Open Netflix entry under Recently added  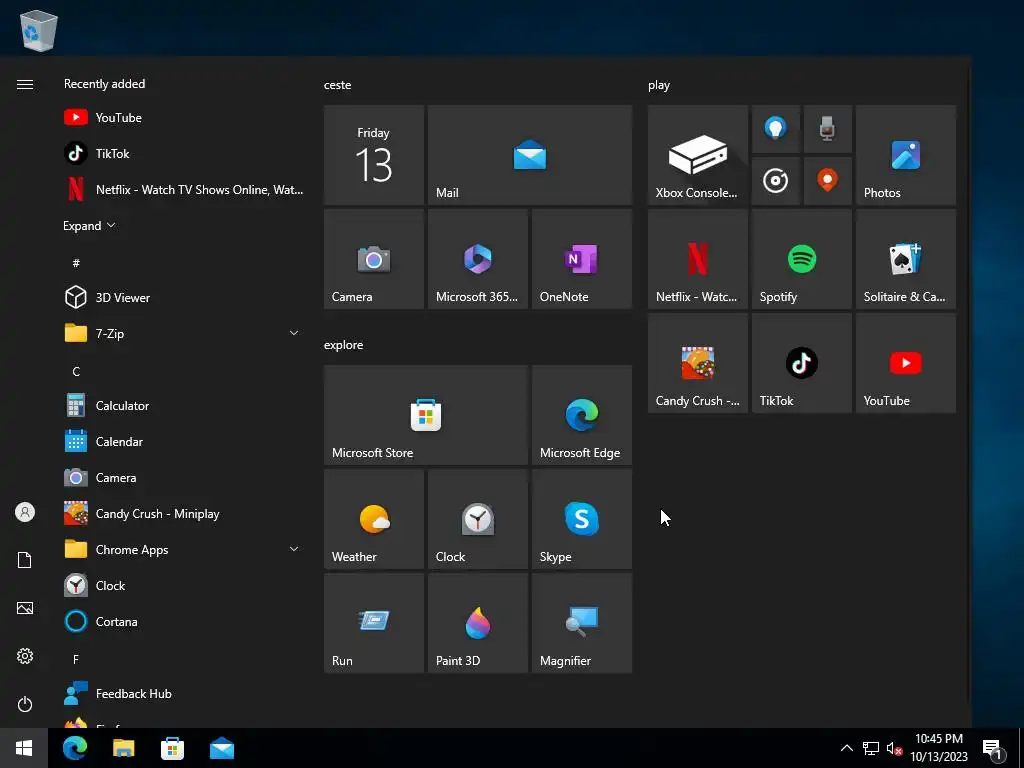[x=183, y=189]
